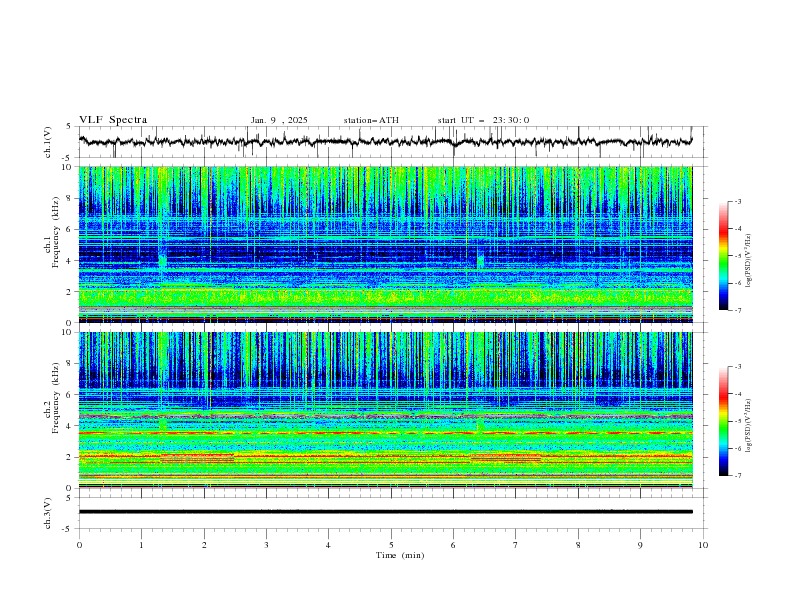Click ch.2 color bar tick "-4"
Screen dimensions: 792x612
[738, 394]
